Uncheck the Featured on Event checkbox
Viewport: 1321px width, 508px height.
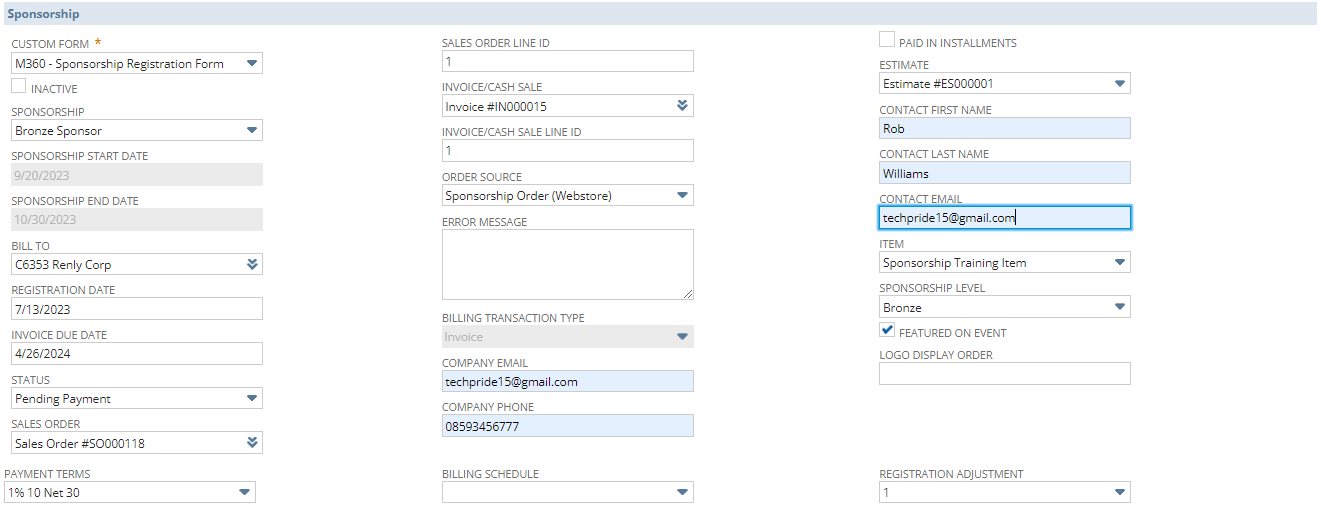pos(886,330)
